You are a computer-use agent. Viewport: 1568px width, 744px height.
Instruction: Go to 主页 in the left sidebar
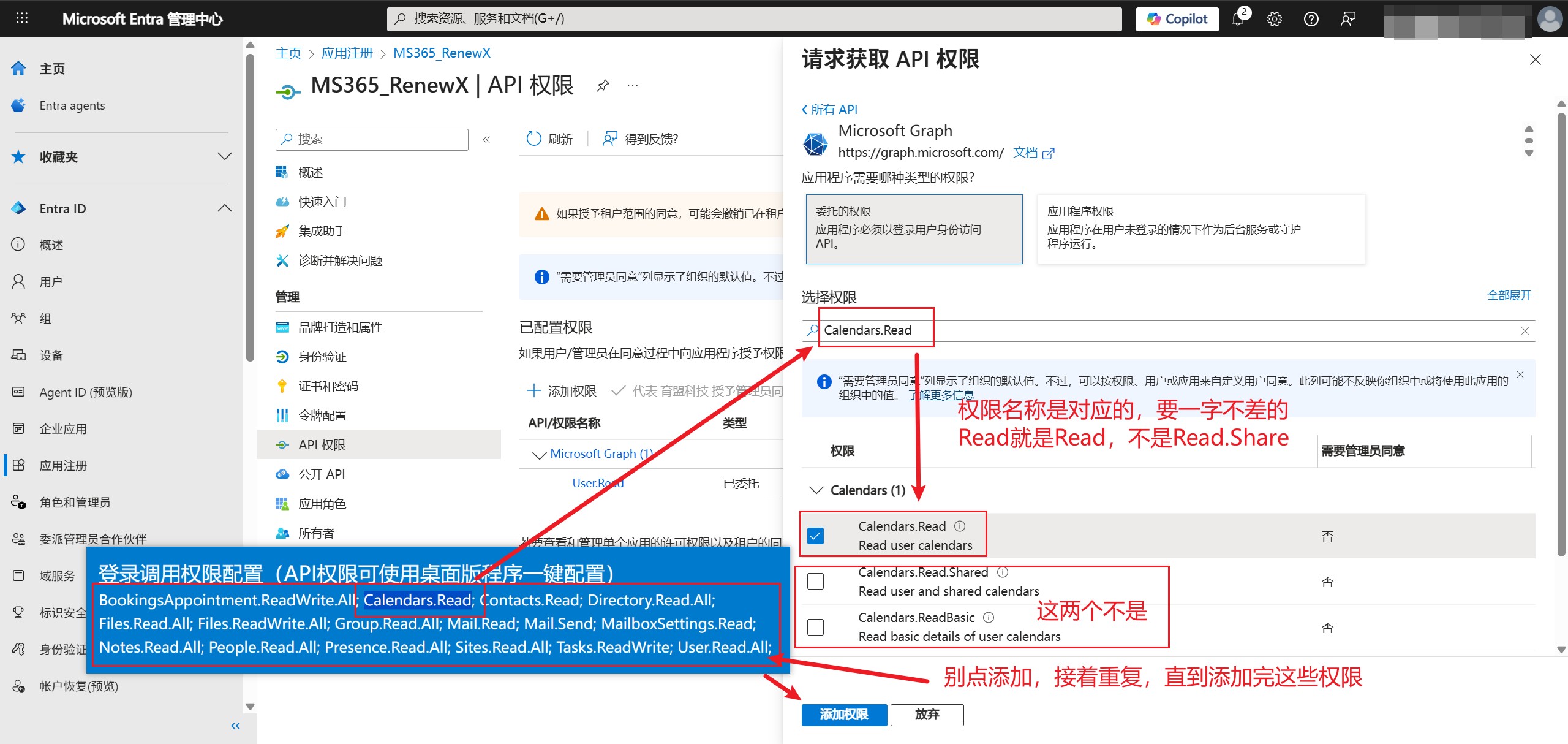point(52,69)
